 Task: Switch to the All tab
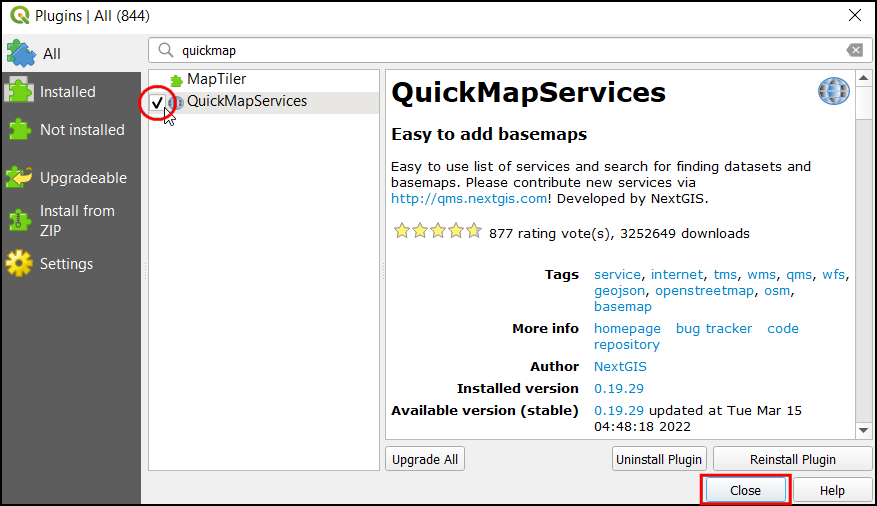[x=72, y=54]
